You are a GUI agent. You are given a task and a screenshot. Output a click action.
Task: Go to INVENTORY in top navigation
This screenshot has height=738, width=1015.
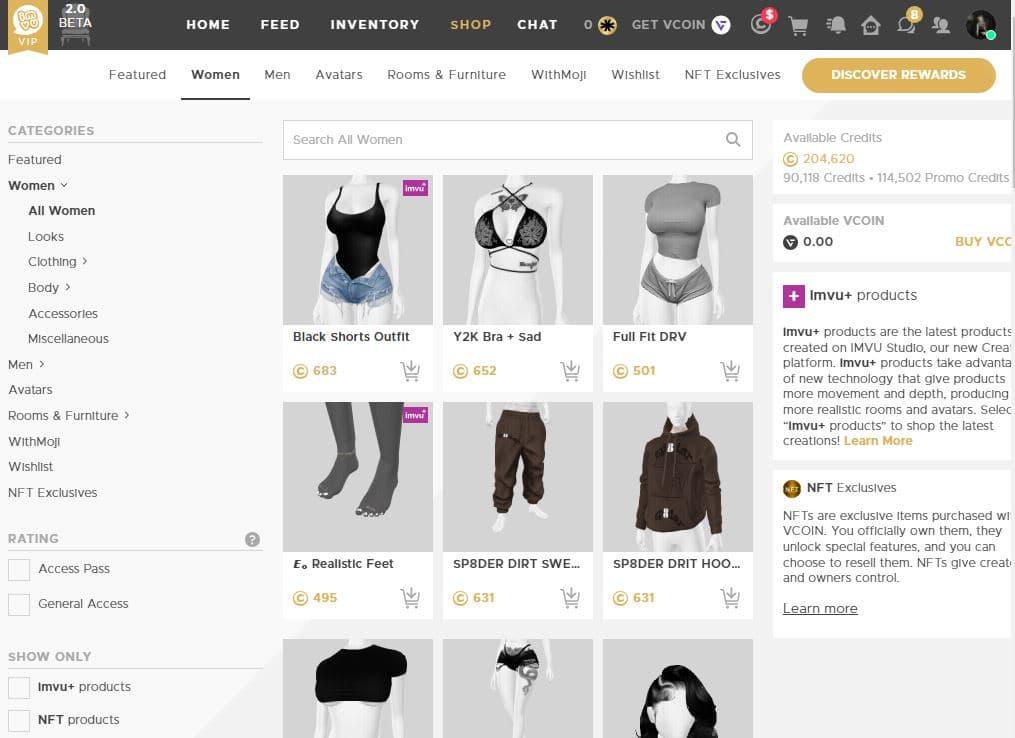tap(374, 25)
